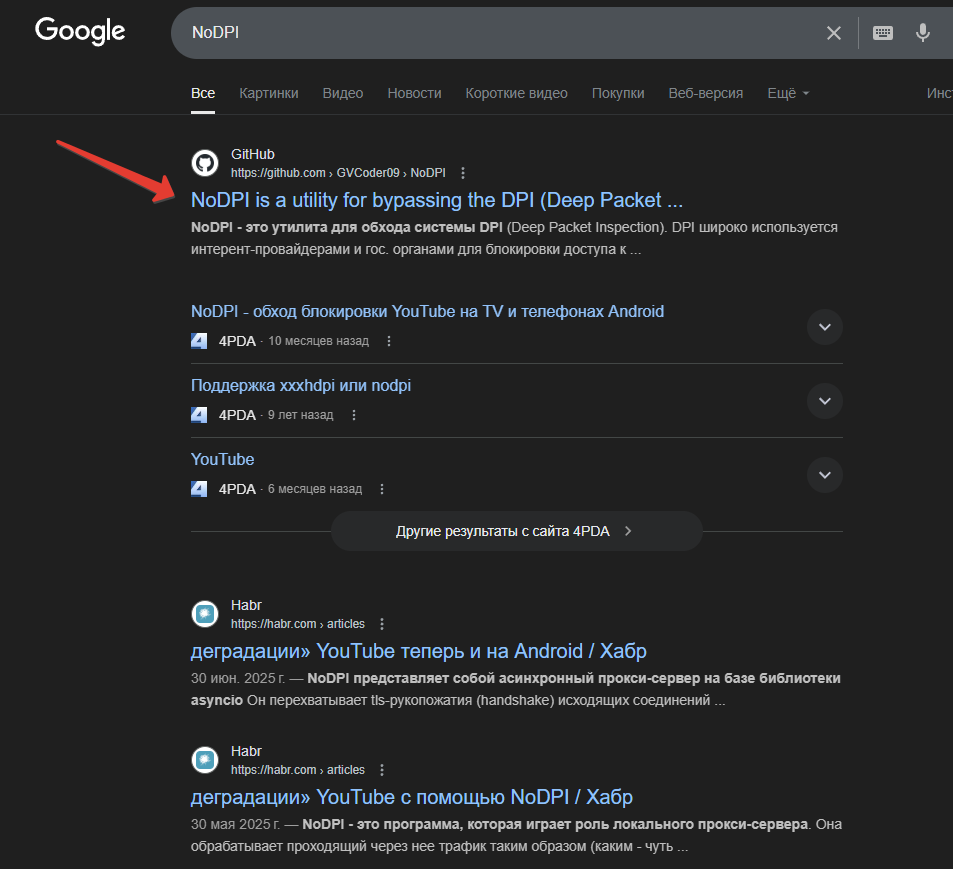Click 4PDA favicon beside 6 месяцев назад

[x=199, y=489]
